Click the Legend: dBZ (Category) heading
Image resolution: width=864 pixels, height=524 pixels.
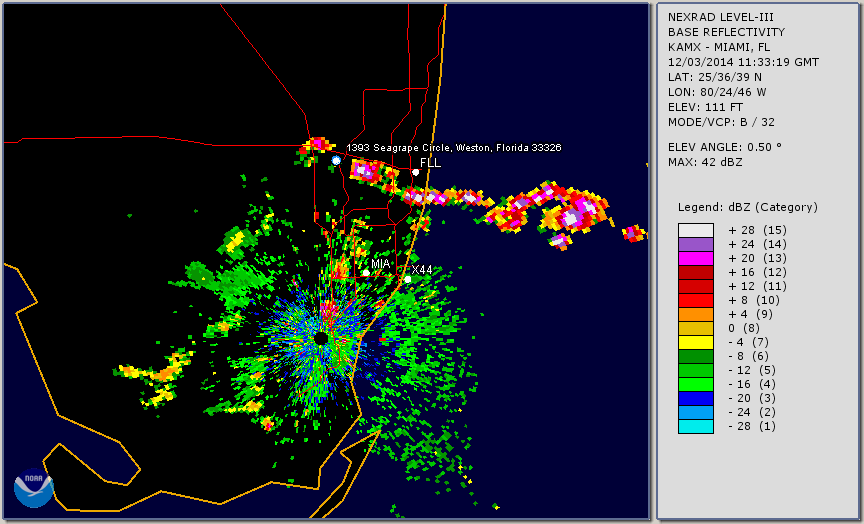[x=748, y=207]
